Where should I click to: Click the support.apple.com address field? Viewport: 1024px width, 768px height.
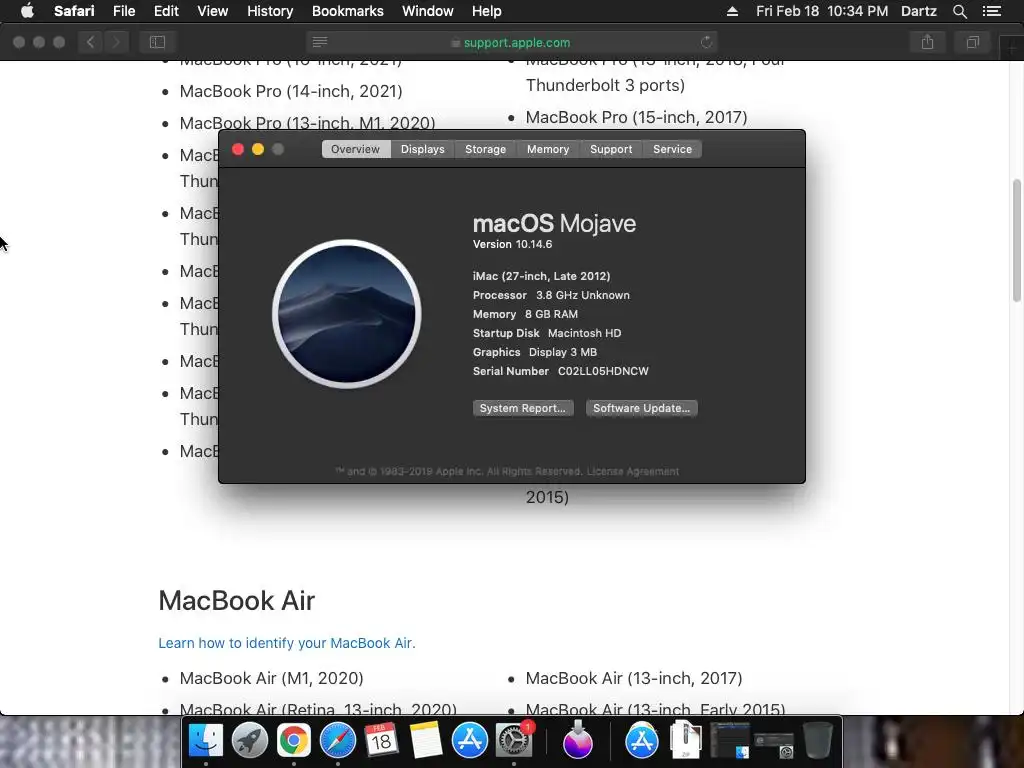(512, 42)
